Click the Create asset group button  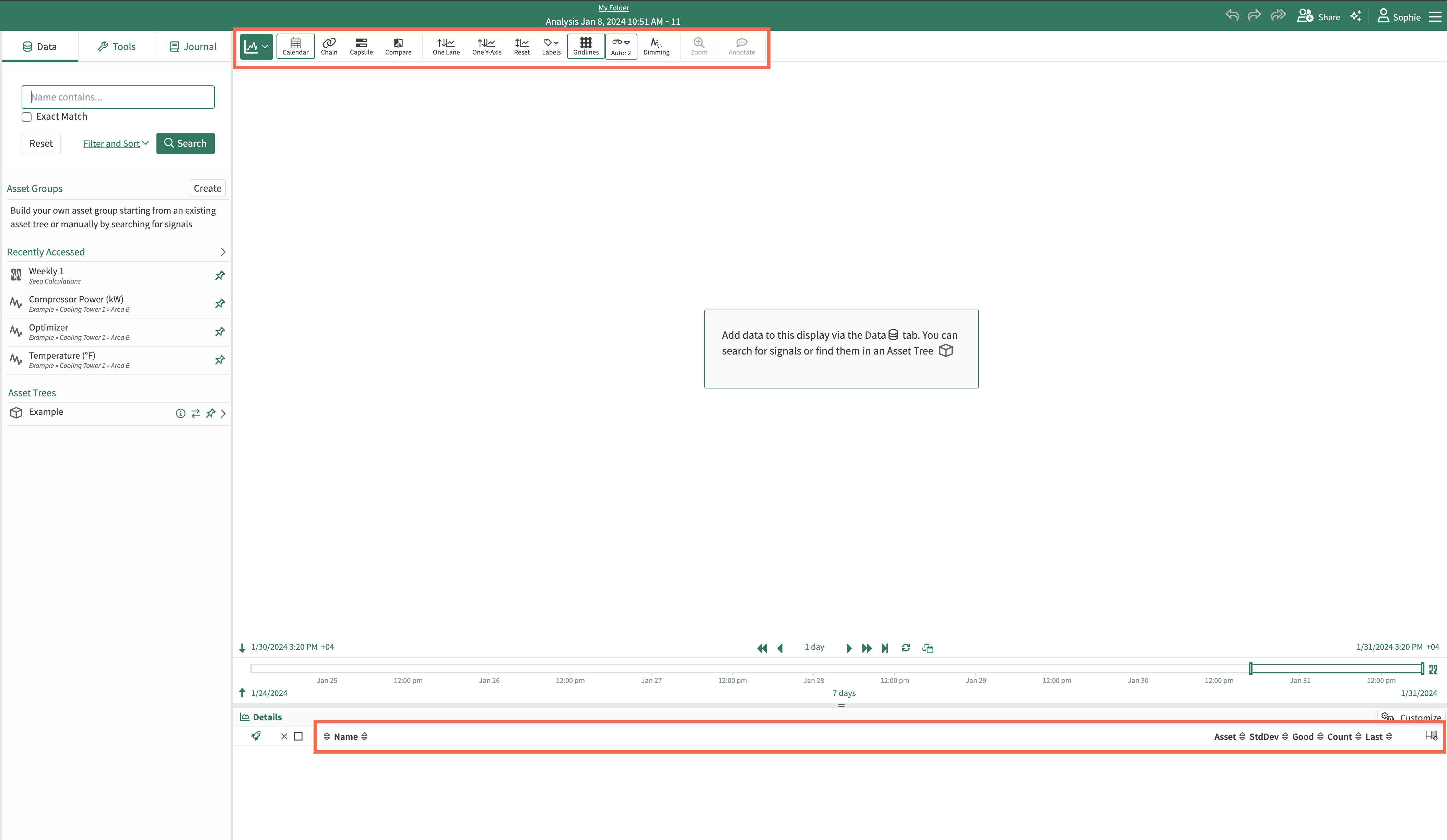coord(207,188)
